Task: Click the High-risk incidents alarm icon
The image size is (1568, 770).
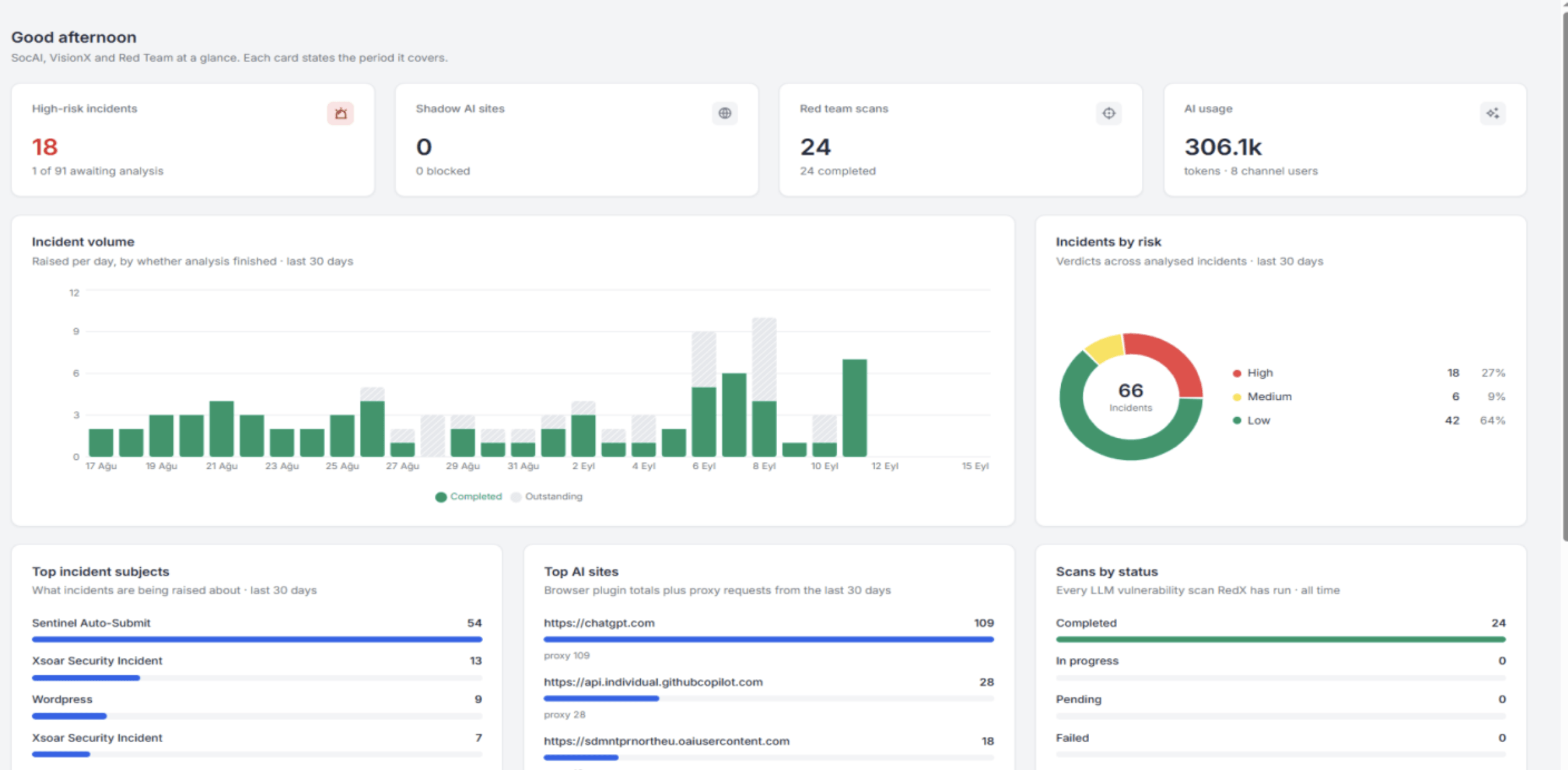Action: (341, 113)
